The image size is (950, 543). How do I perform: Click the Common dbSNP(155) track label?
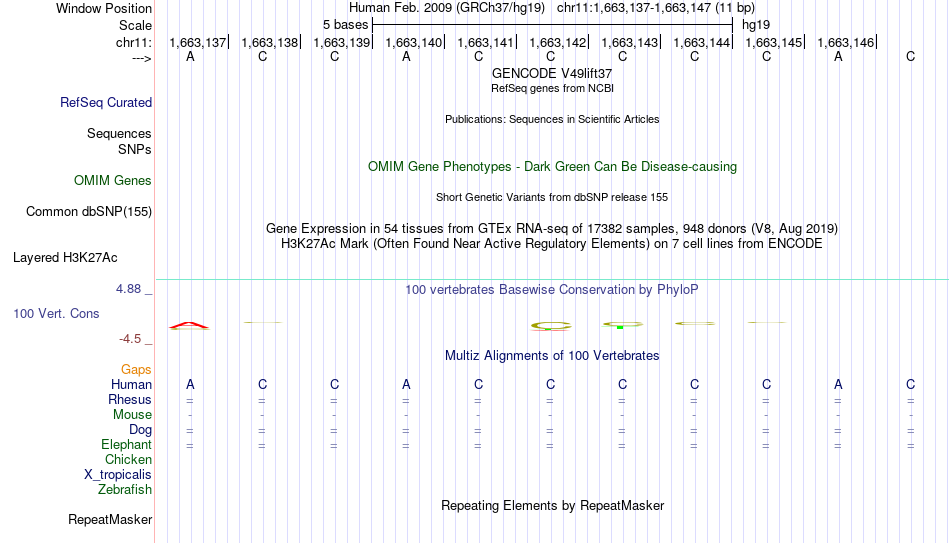(89, 212)
